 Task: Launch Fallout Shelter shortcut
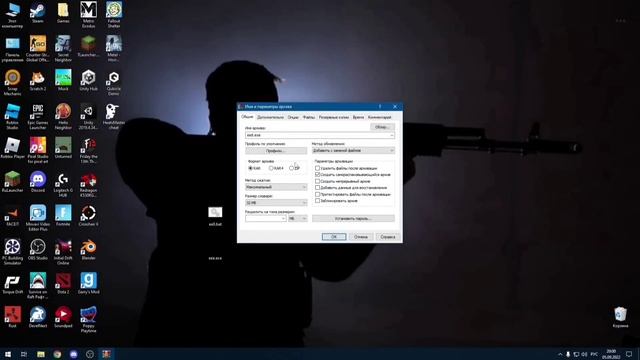coord(113,15)
